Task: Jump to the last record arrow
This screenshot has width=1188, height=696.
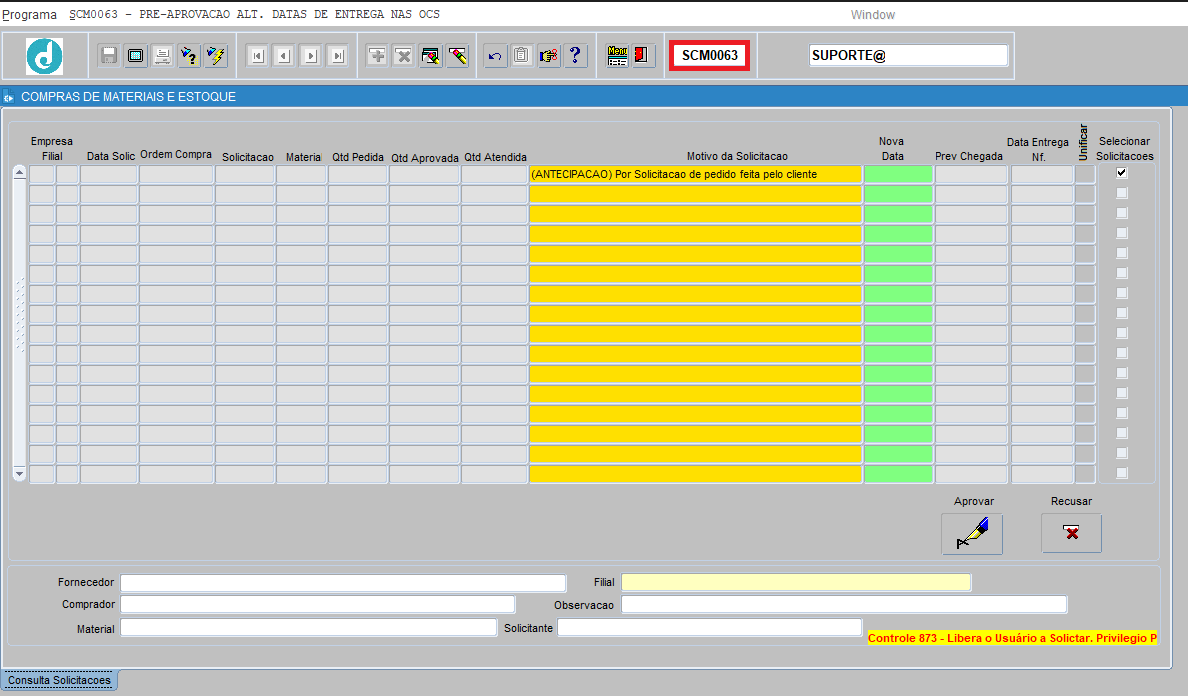Action: 338,55
